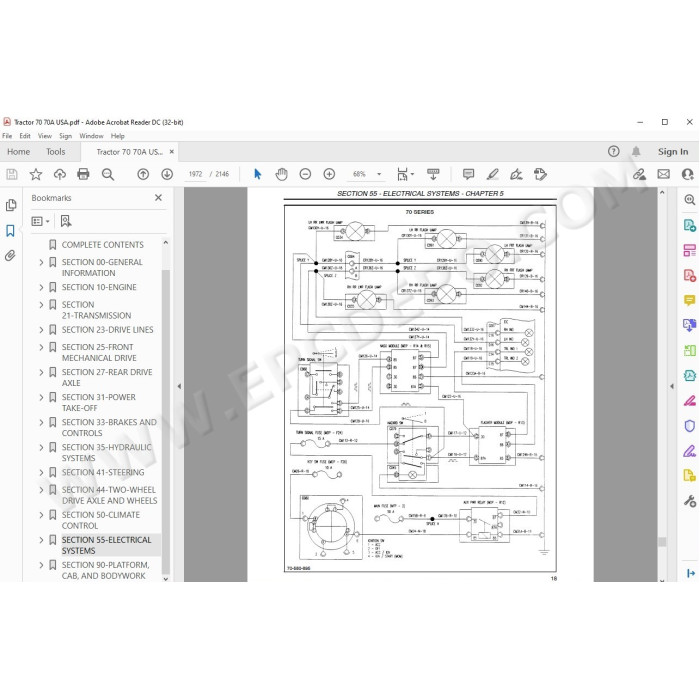Collapse the right tools pane arrow
This screenshot has height=700, width=700.
coord(672,387)
